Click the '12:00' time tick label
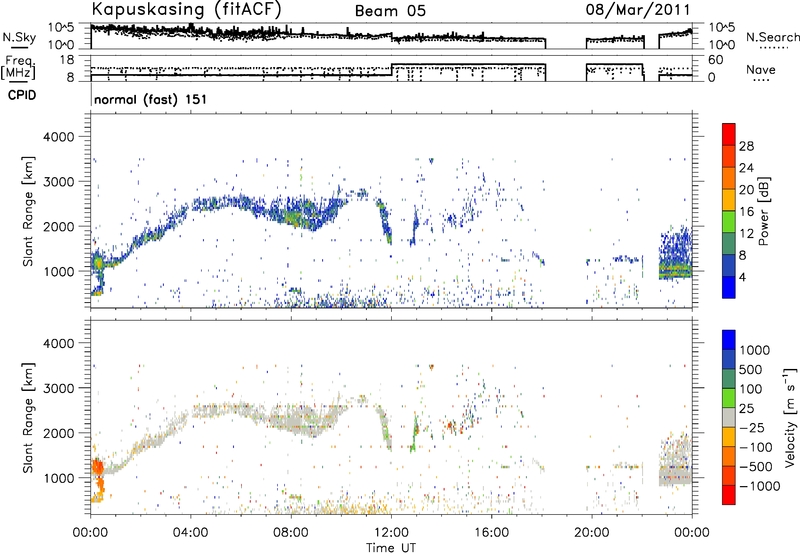The image size is (800, 554). [x=391, y=533]
